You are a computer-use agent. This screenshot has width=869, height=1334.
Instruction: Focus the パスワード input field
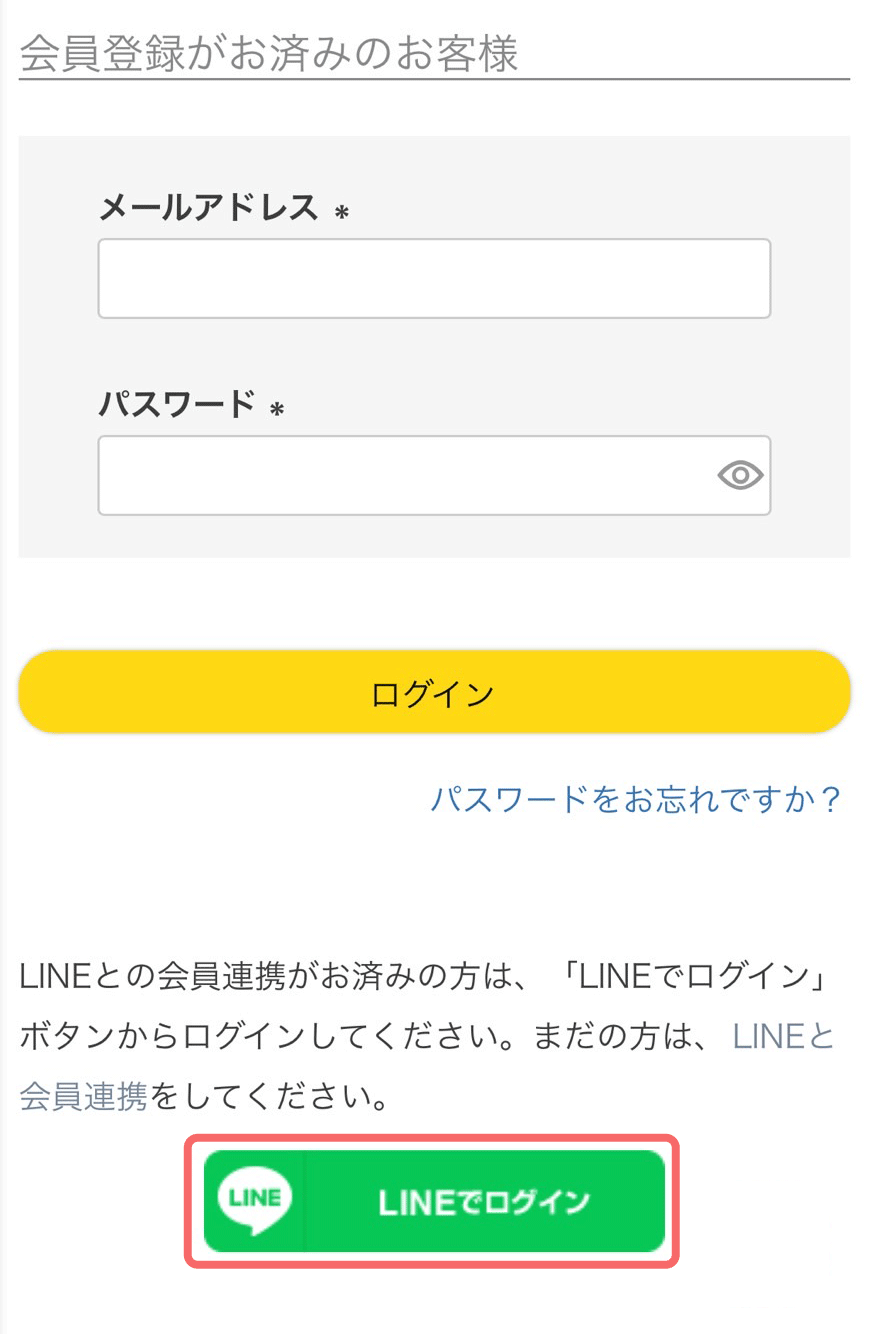(405, 475)
